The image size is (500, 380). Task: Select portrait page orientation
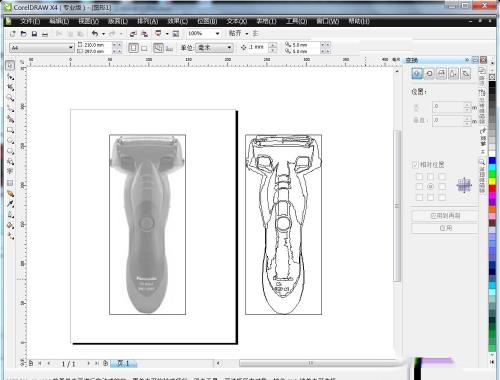pos(133,48)
